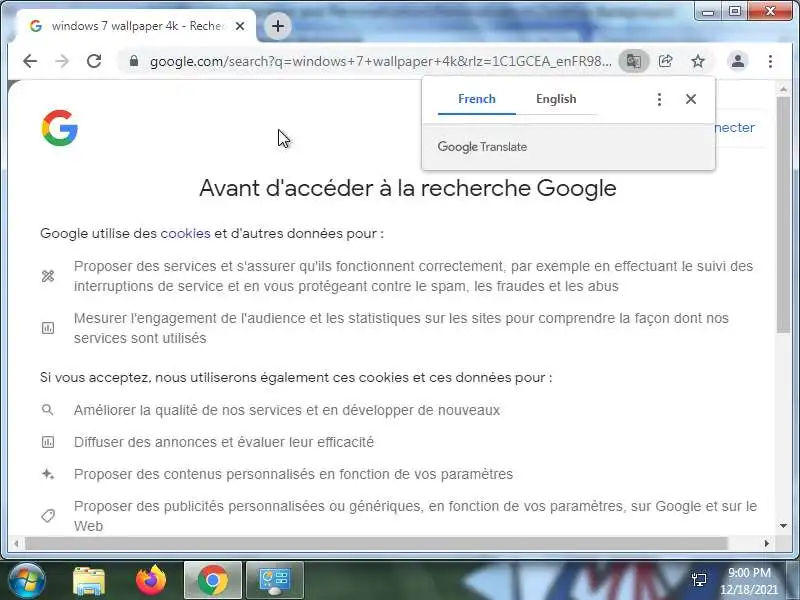Viewport: 800px width, 600px height.
Task: Click the horizontal scrollbar thumb
Action: 376,543
